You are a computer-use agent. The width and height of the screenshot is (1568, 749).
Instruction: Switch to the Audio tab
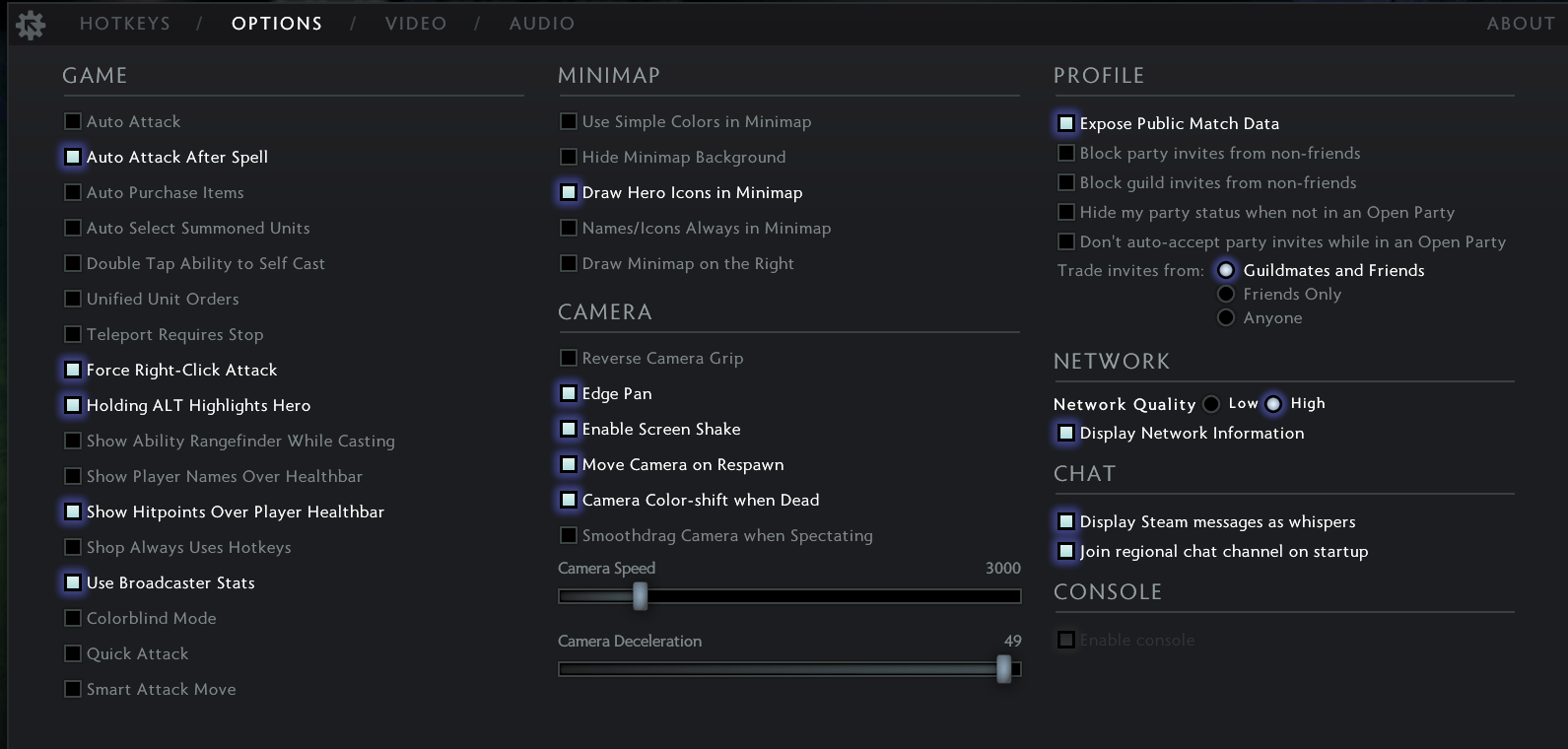point(542,24)
